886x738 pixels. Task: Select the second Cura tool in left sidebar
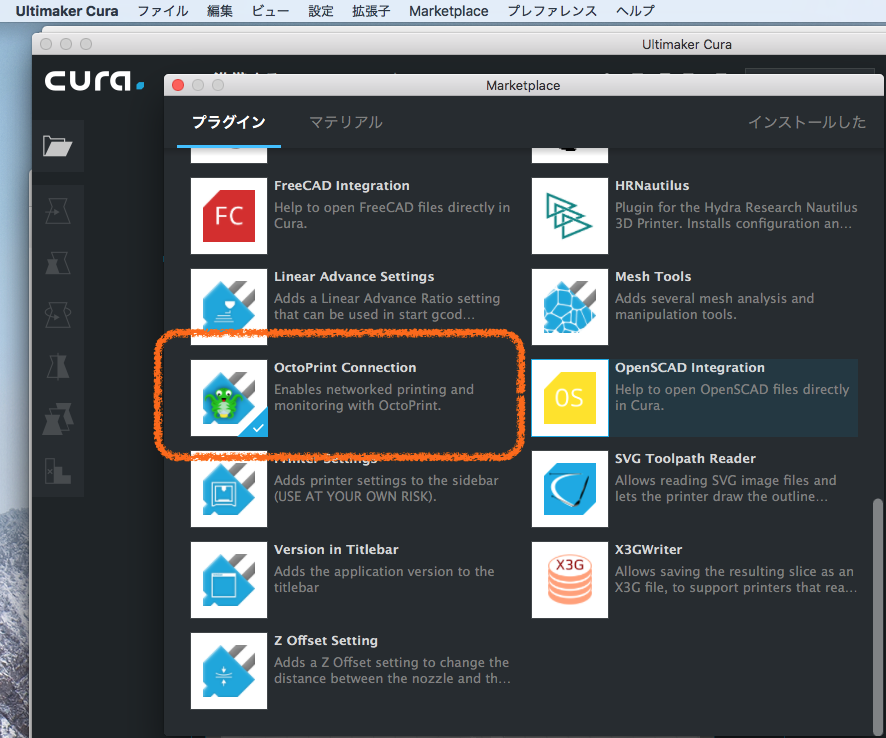pyautogui.click(x=58, y=263)
